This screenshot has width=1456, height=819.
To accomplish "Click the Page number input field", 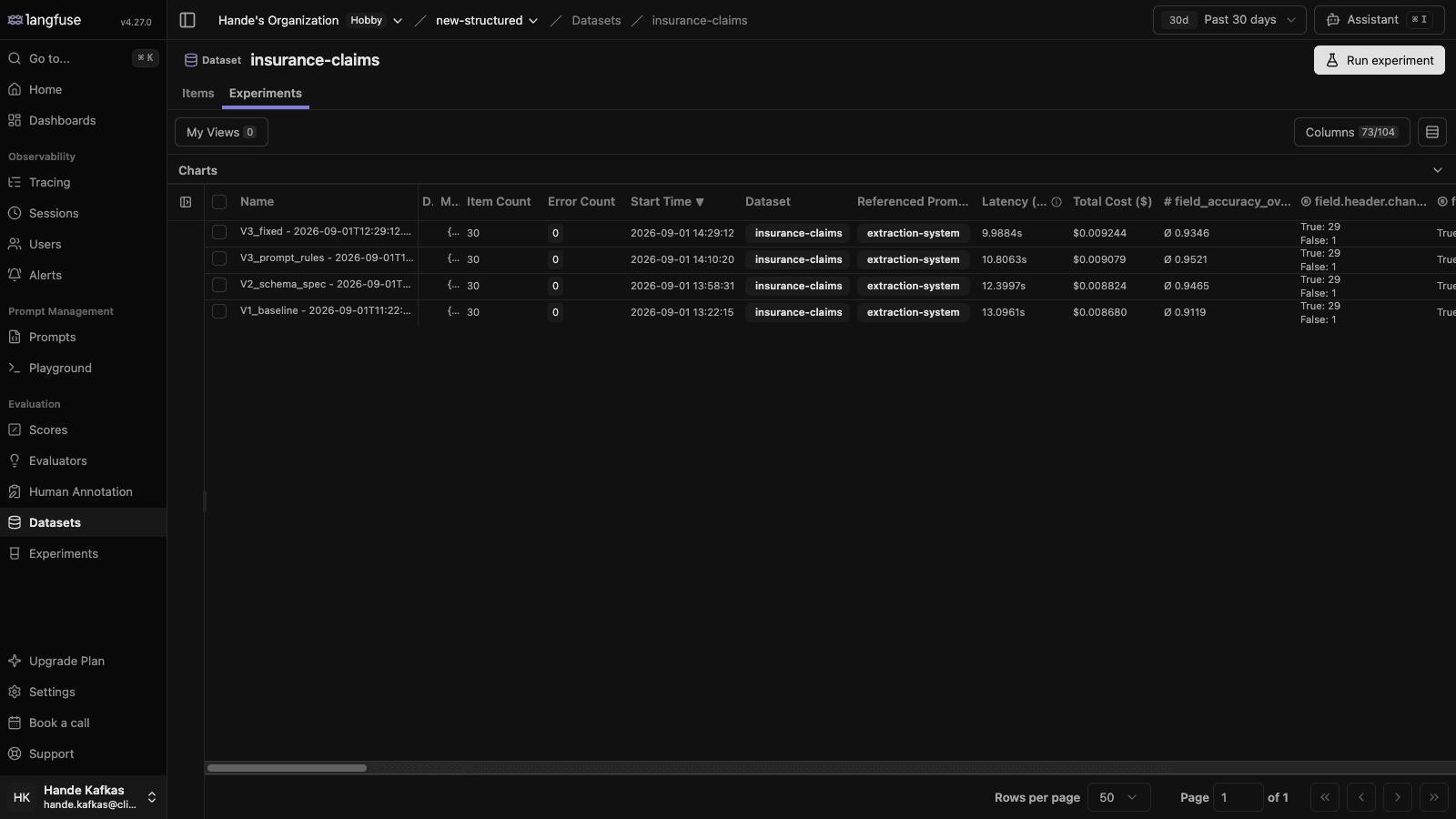I will tap(1238, 797).
